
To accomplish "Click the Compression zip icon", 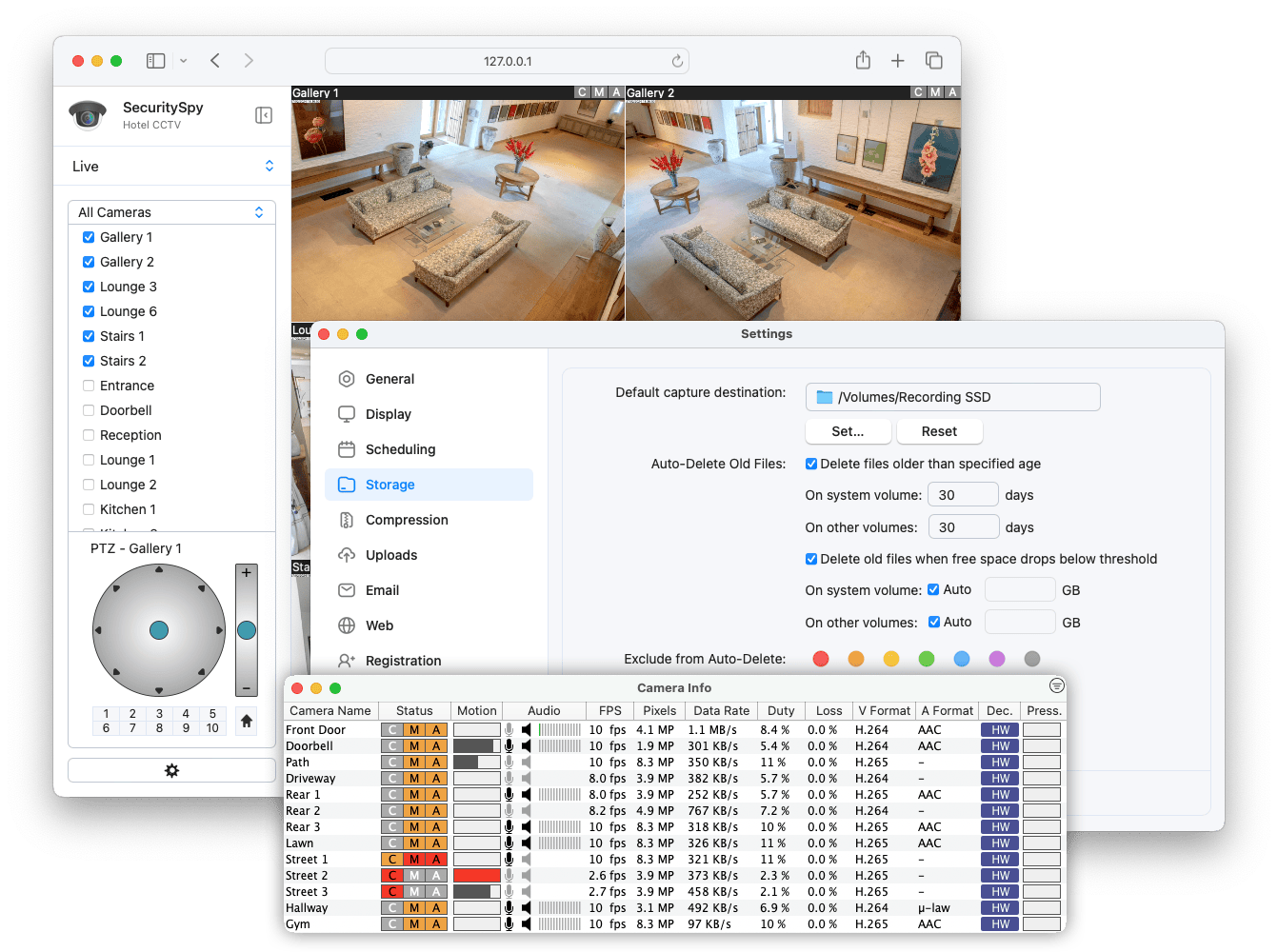I will pyautogui.click(x=347, y=519).
